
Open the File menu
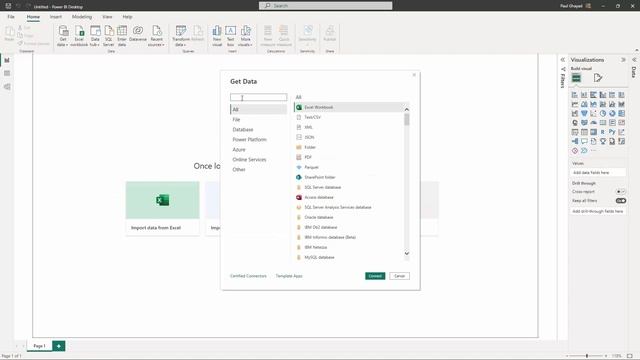[x=11, y=17]
